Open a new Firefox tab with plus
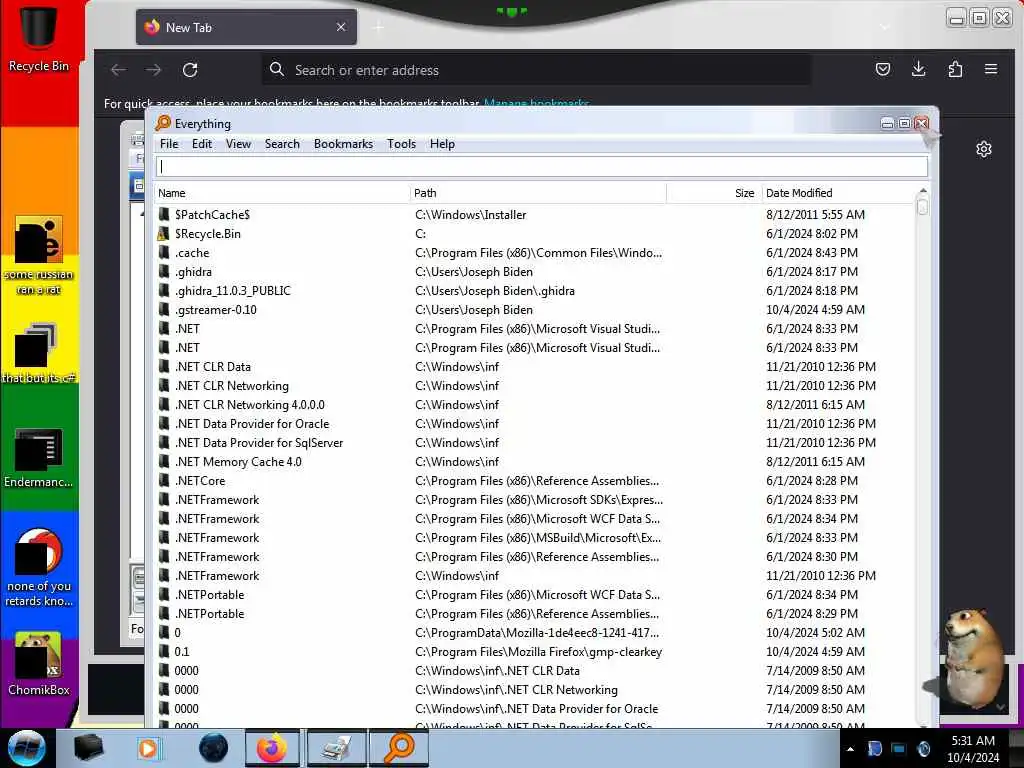Viewport: 1024px width, 768px height. [378, 27]
